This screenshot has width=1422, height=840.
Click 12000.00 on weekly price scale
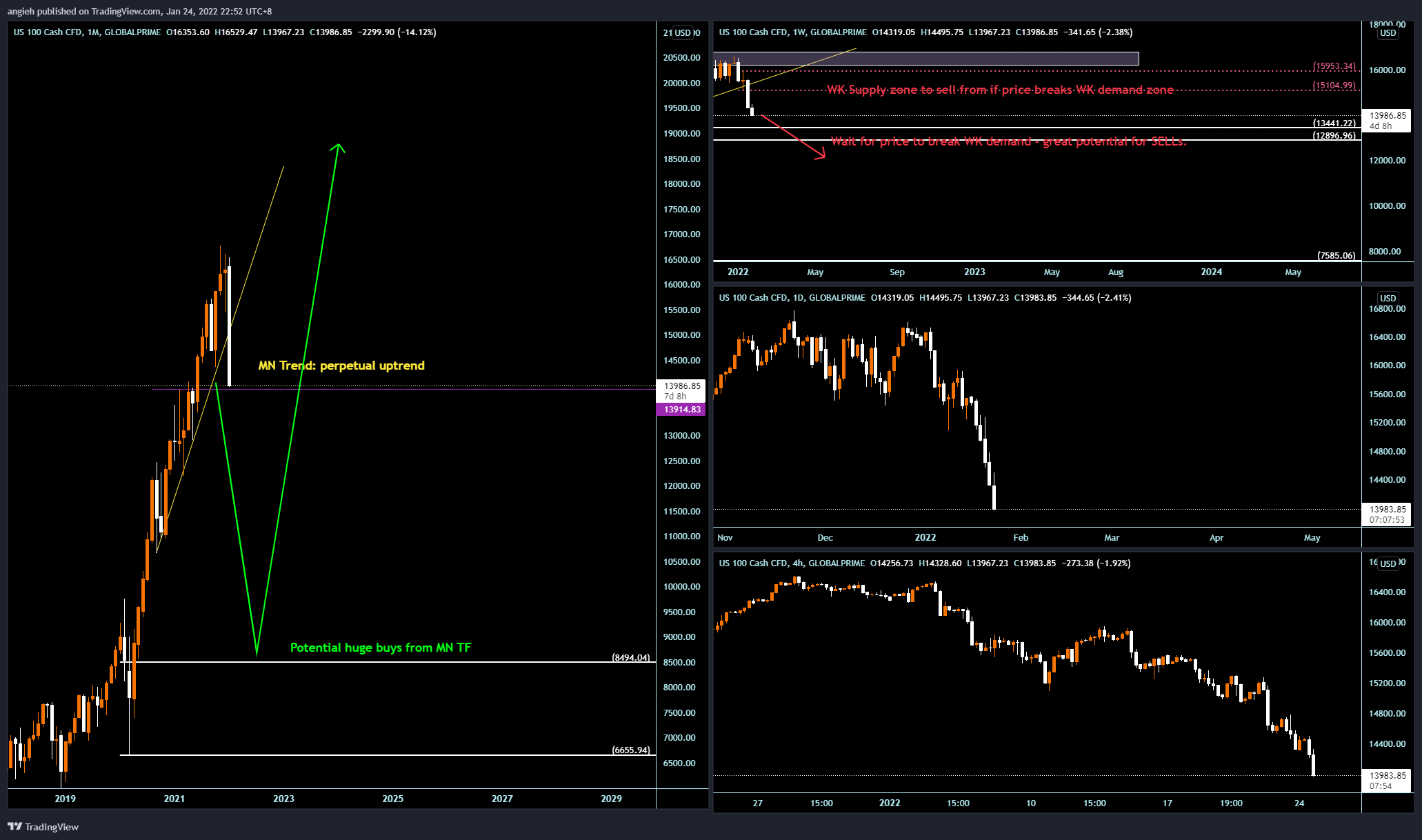pos(1387,161)
